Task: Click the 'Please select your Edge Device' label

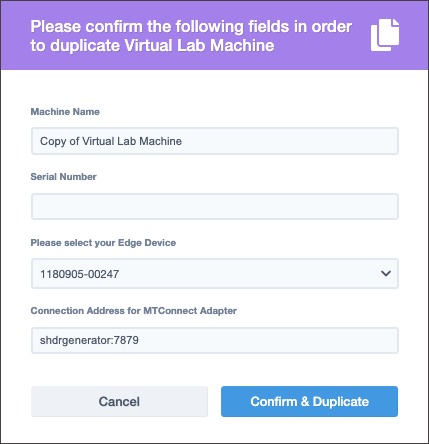Action: [x=103, y=243]
